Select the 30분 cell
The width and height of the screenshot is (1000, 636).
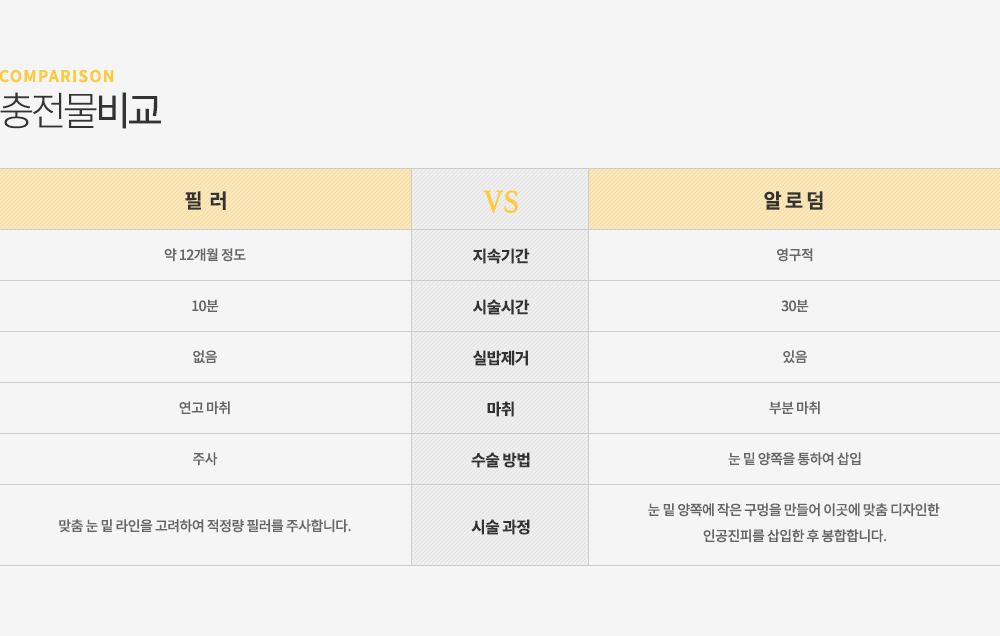[x=794, y=306]
